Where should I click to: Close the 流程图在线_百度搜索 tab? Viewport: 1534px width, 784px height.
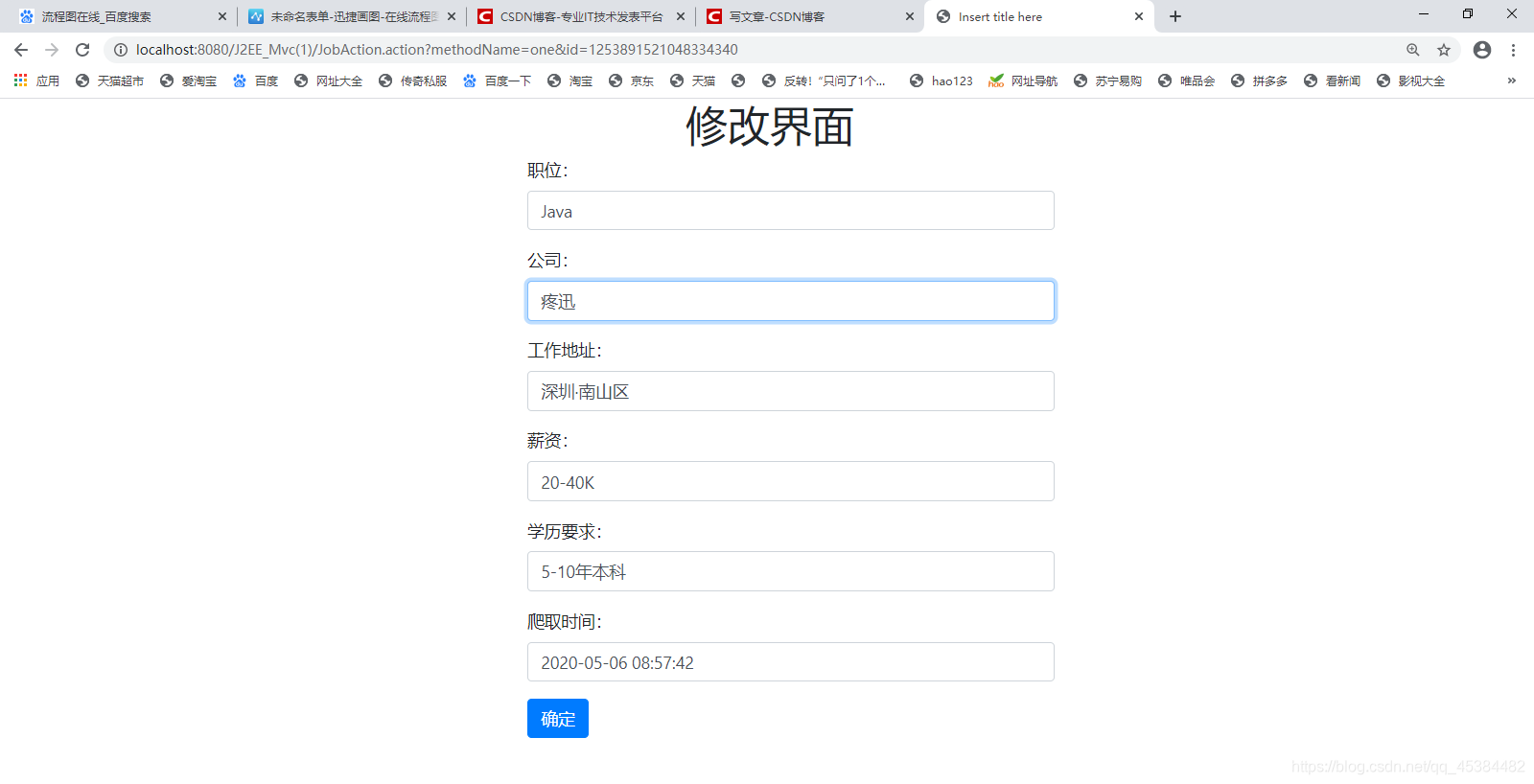click(222, 16)
